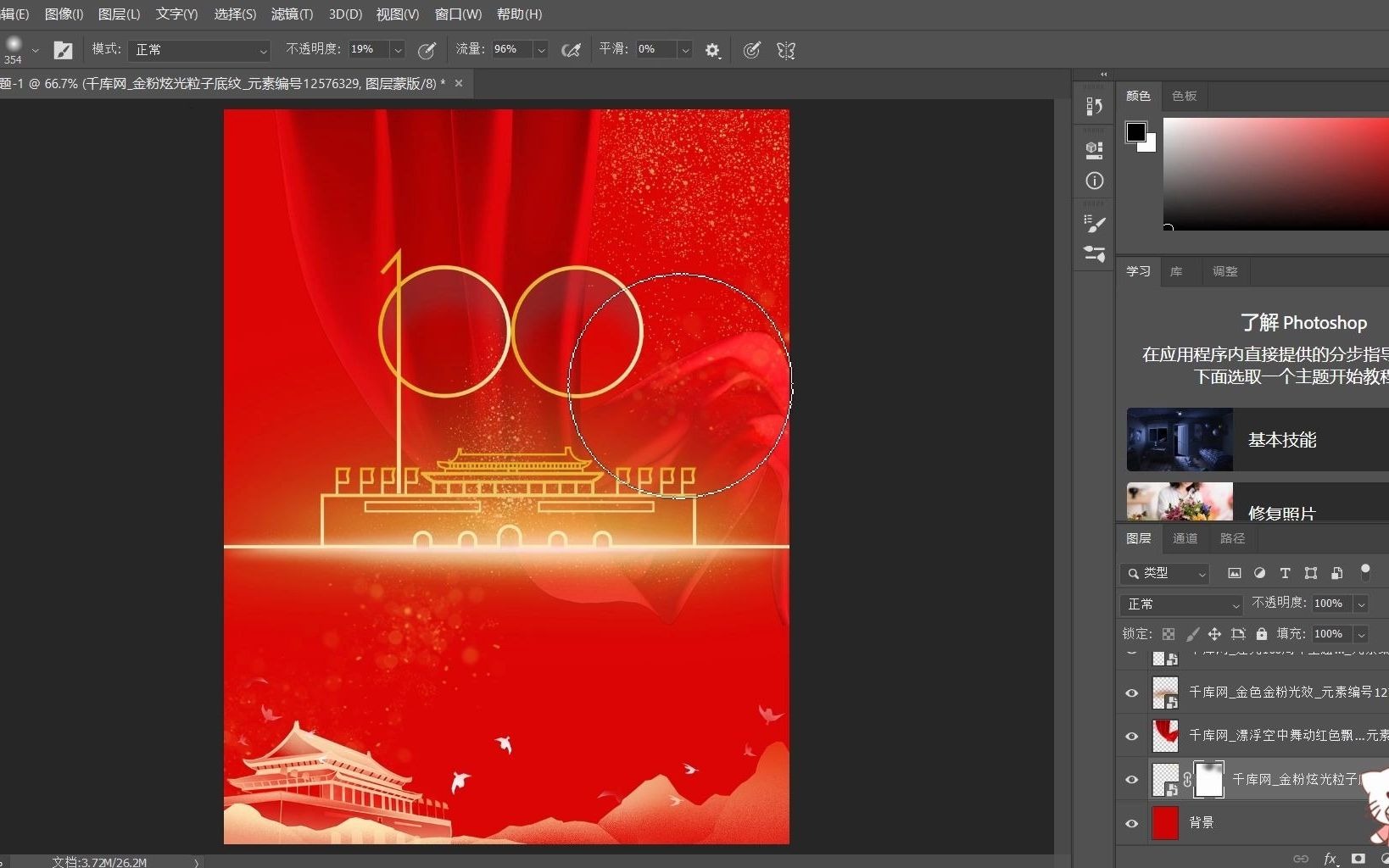The width and height of the screenshot is (1389, 868).
Task: Switch to the 路径 tab
Action: pyautogui.click(x=1232, y=538)
